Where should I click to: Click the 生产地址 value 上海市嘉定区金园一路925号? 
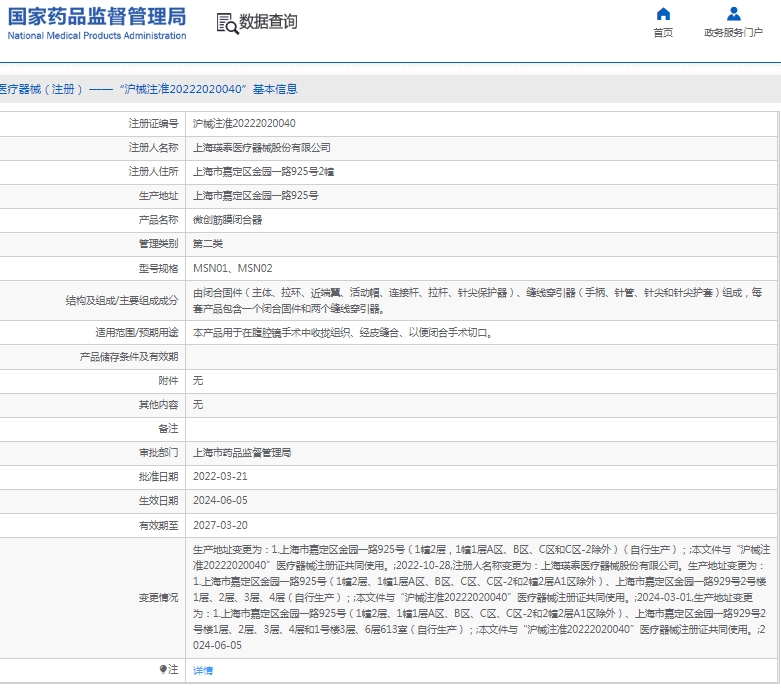[256, 195]
